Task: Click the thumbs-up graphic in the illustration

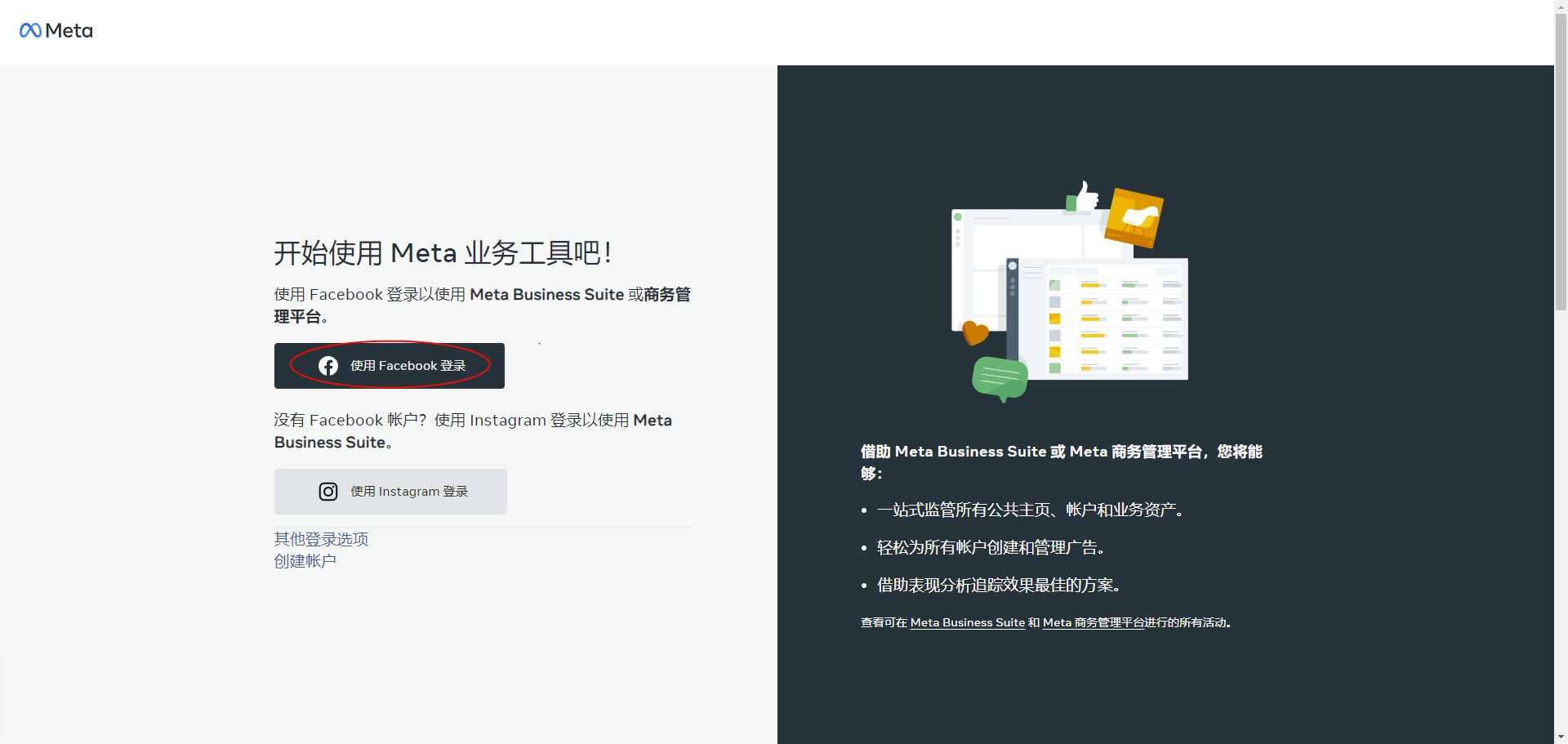Action: coord(1086,198)
